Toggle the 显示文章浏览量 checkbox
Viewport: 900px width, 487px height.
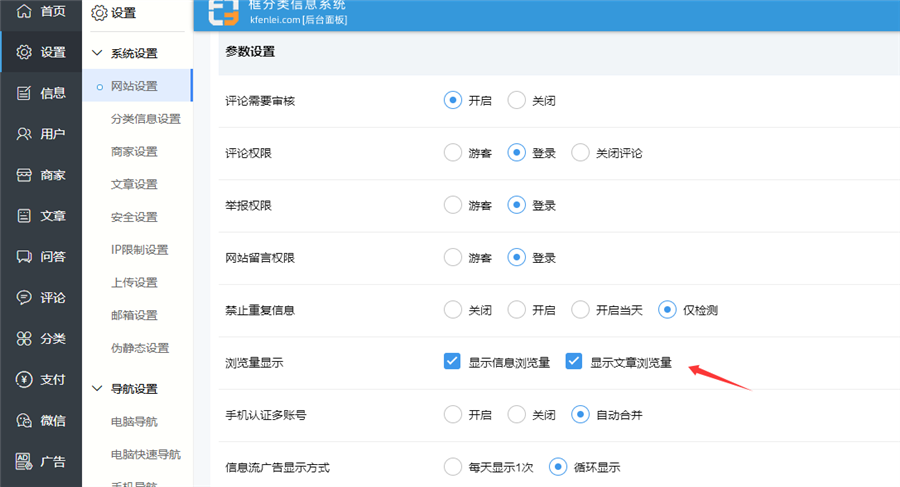pos(574,361)
